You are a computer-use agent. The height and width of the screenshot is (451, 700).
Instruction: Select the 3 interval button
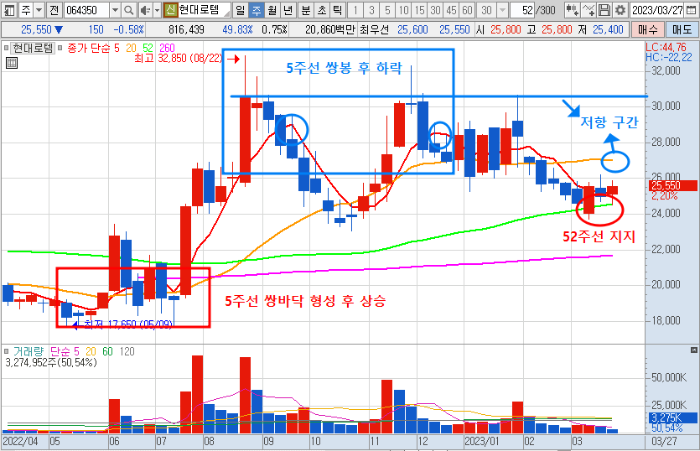pos(371,9)
